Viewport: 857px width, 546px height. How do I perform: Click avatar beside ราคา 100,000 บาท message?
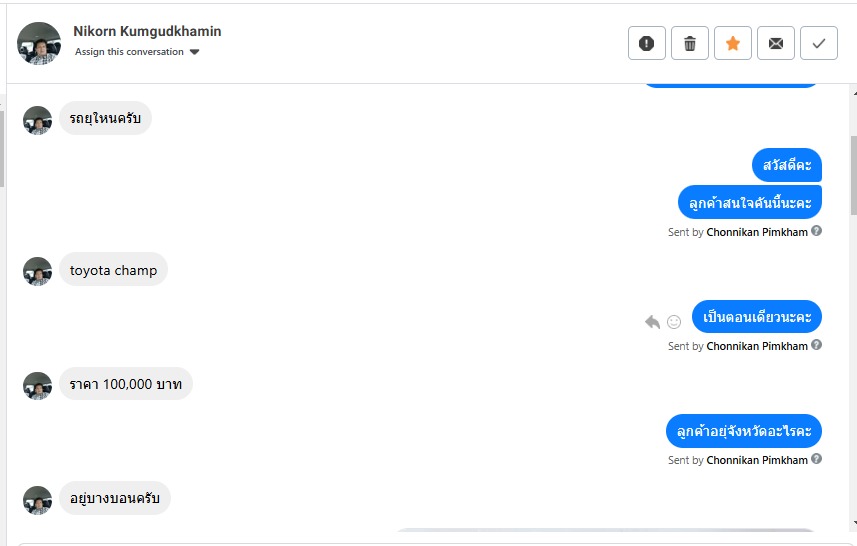click(38, 385)
